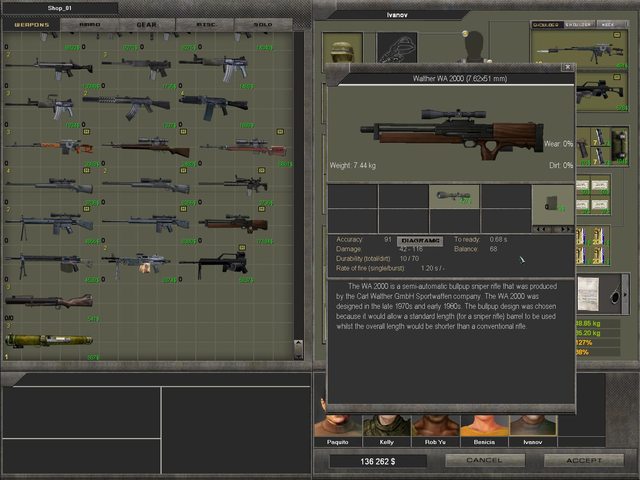Click the left arrows under the magazine slot
The width and height of the screenshot is (640, 480).
tap(542, 229)
